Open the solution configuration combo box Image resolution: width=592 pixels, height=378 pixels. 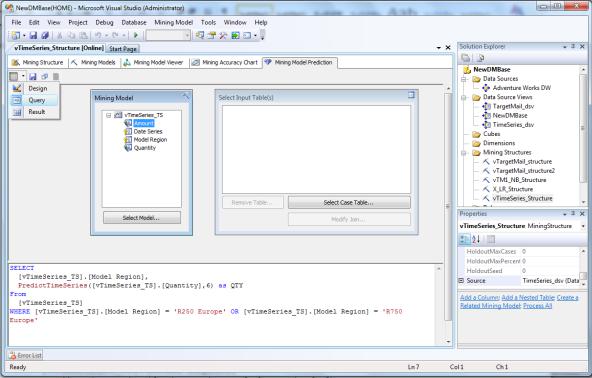[x=168, y=35]
